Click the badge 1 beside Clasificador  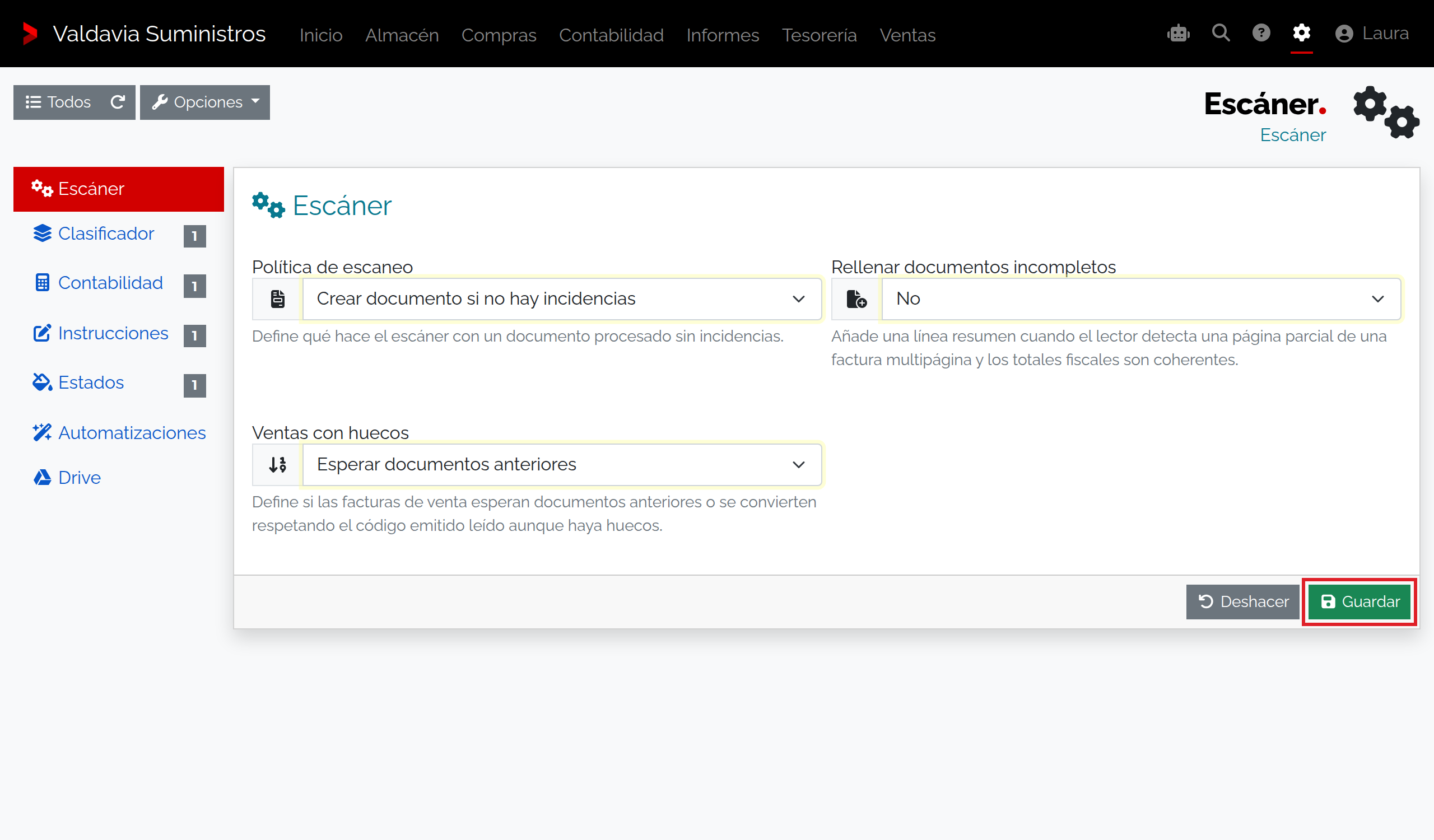(x=194, y=236)
